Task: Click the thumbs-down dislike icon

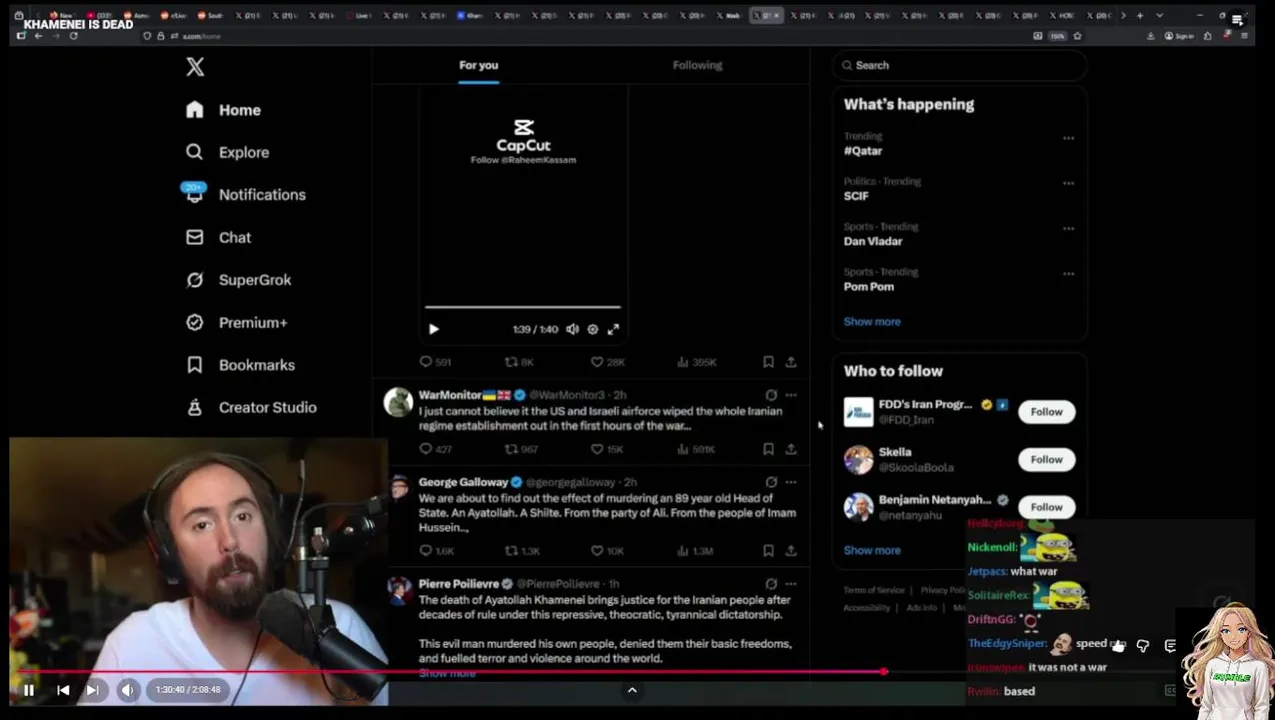Action: click(x=1143, y=646)
